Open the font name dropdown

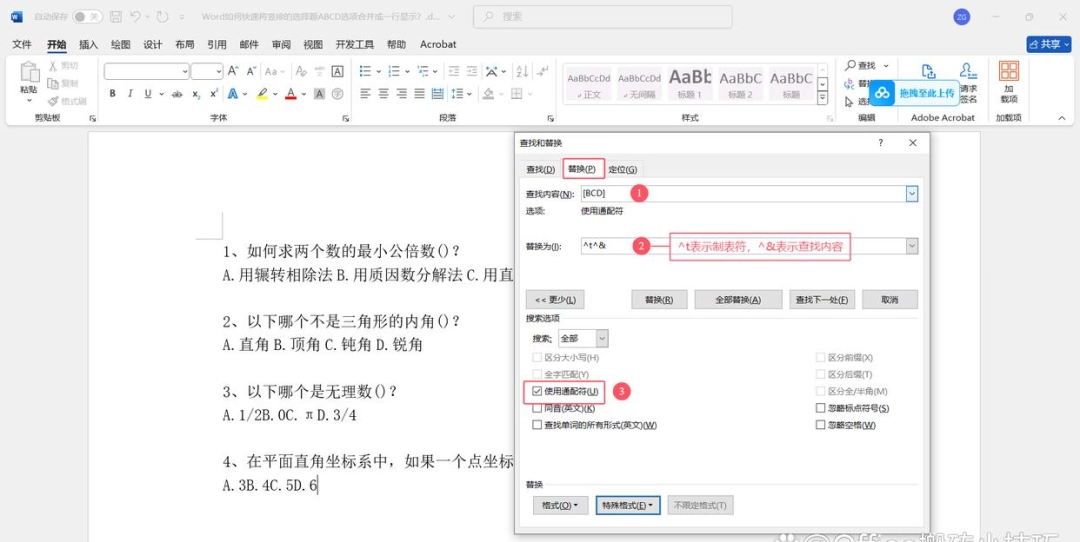tap(185, 71)
